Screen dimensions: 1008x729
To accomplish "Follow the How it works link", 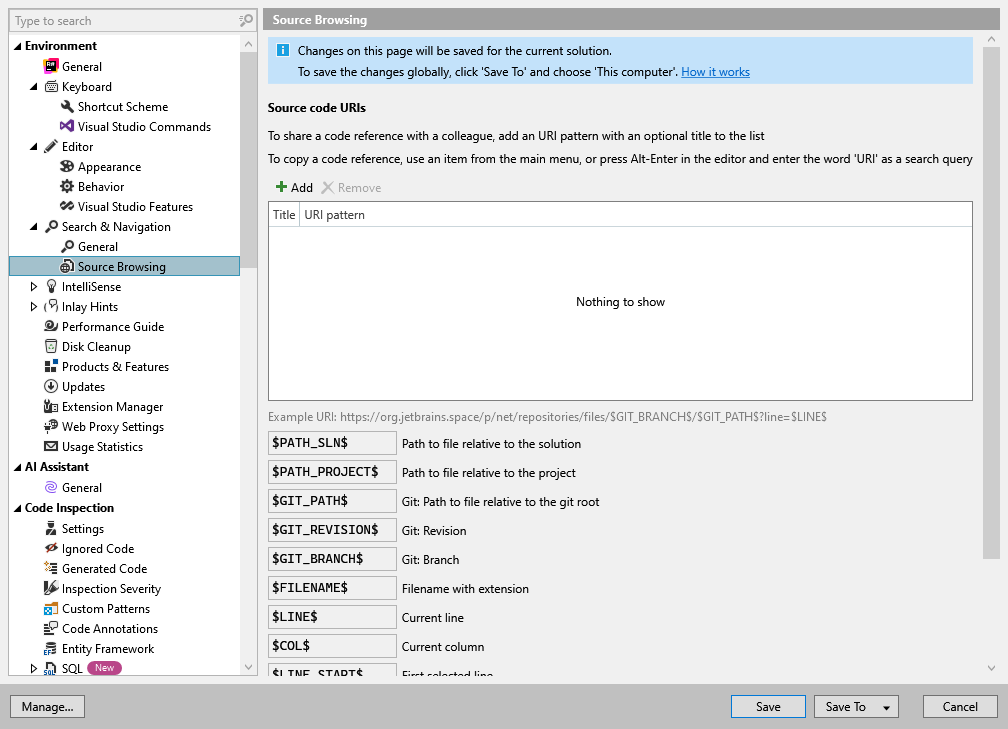I will (716, 71).
